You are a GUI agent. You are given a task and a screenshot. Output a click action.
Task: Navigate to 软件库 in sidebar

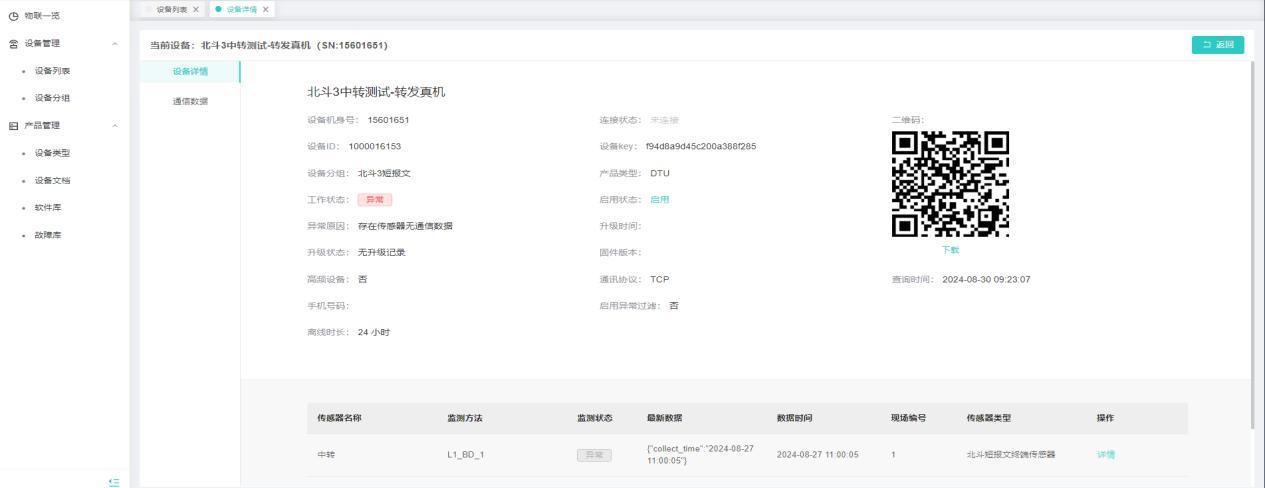[48, 207]
